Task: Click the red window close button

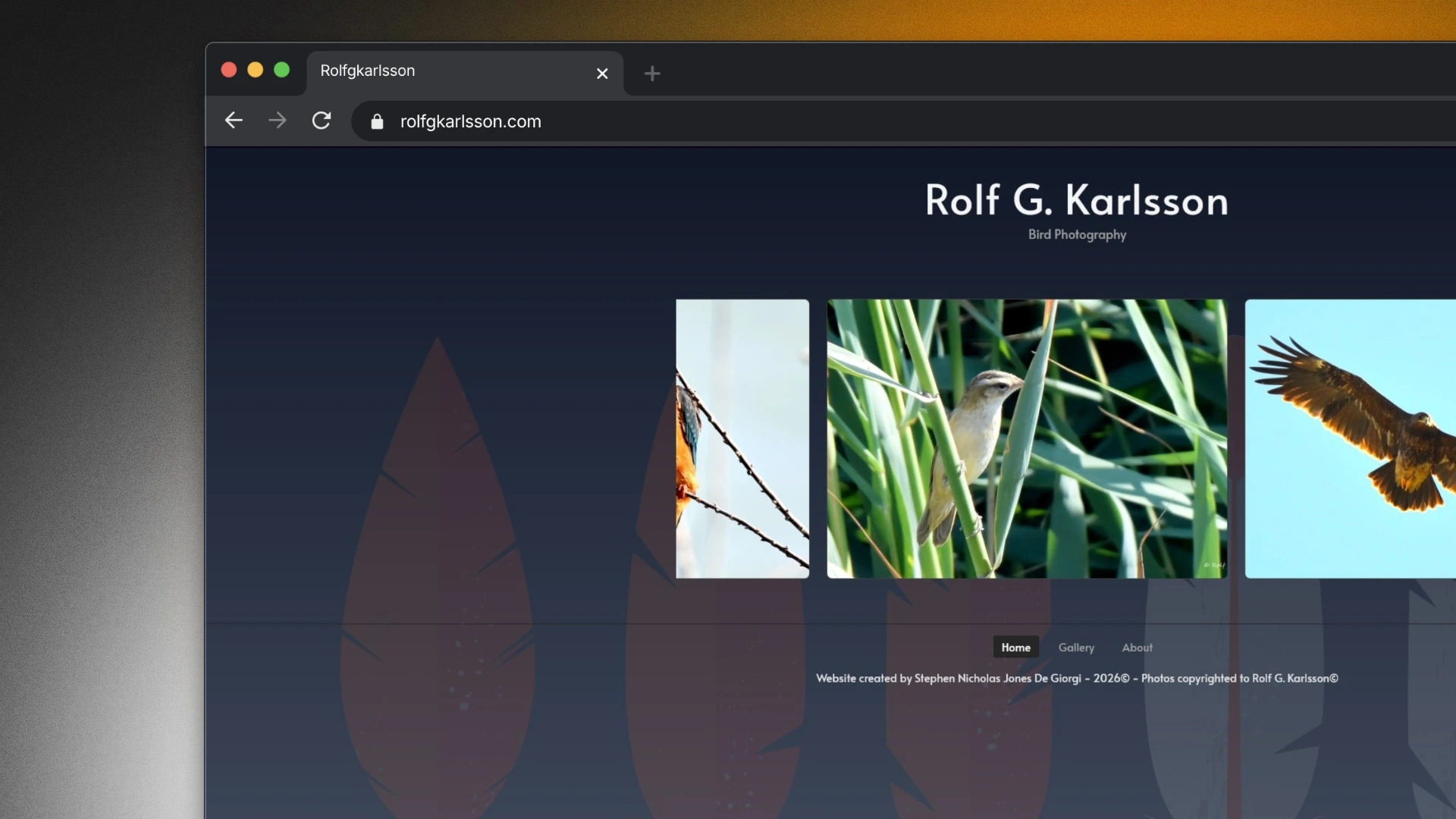Action: pos(229,70)
